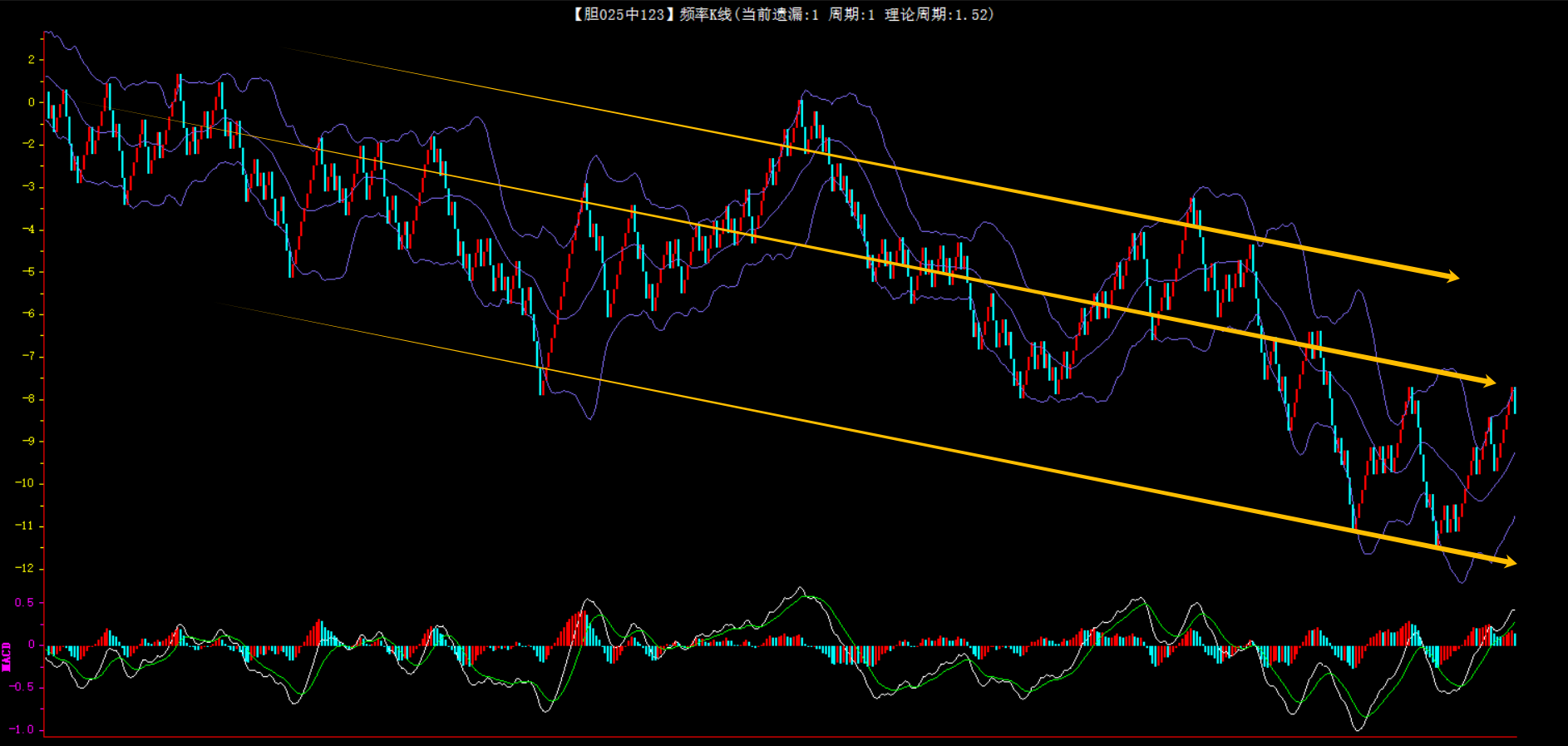
Task: Click the lowest orange trend line arrowhead
Action: (1508, 562)
